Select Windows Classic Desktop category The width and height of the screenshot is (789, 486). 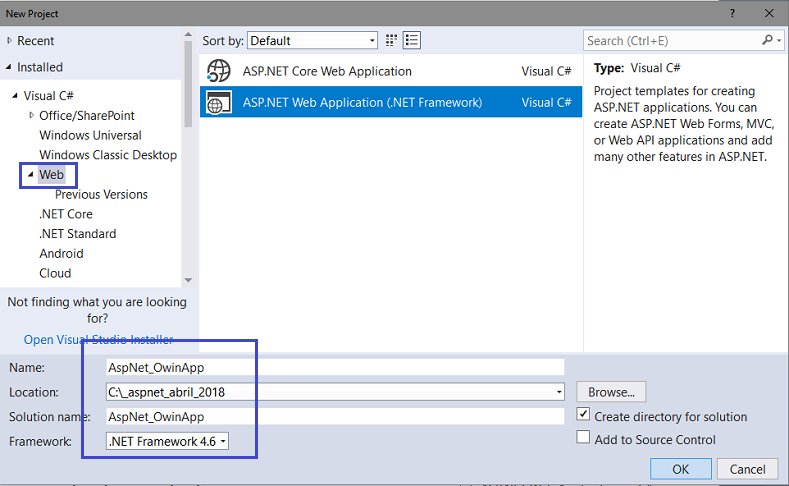point(108,155)
